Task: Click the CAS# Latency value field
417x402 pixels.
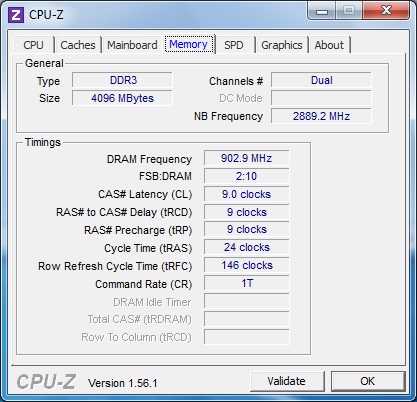Action: (x=247, y=194)
